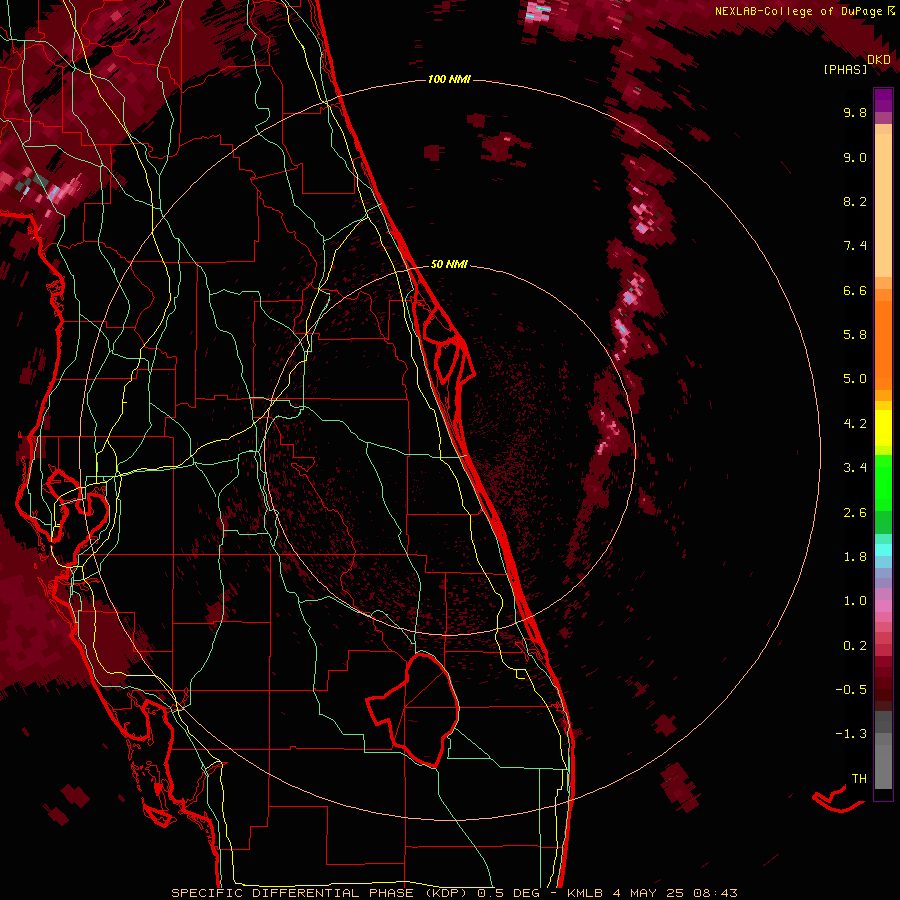Click the 3.4 color scale label
Viewport: 900px width, 900px height.
click(855, 468)
